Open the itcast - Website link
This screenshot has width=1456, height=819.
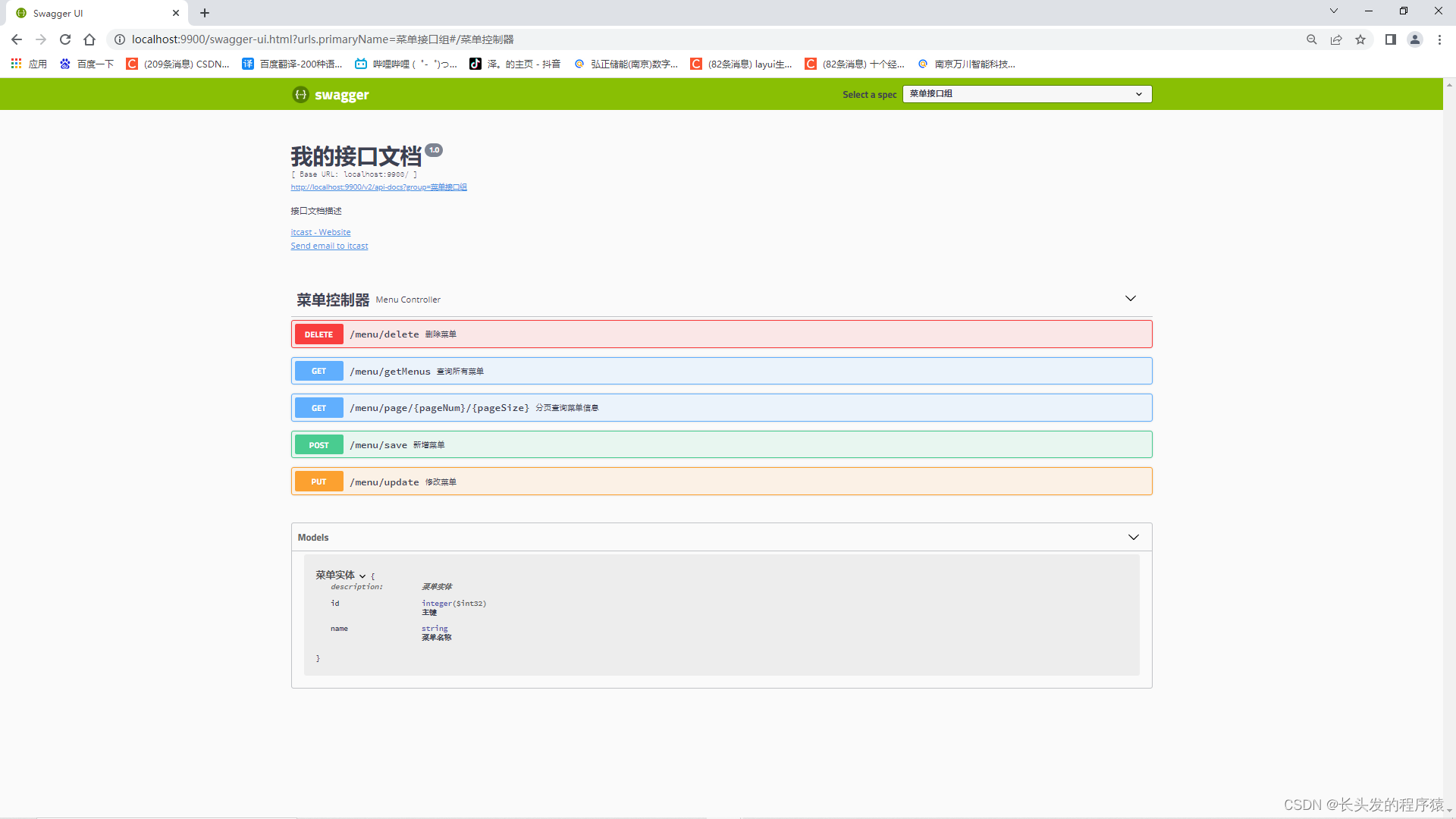click(320, 232)
